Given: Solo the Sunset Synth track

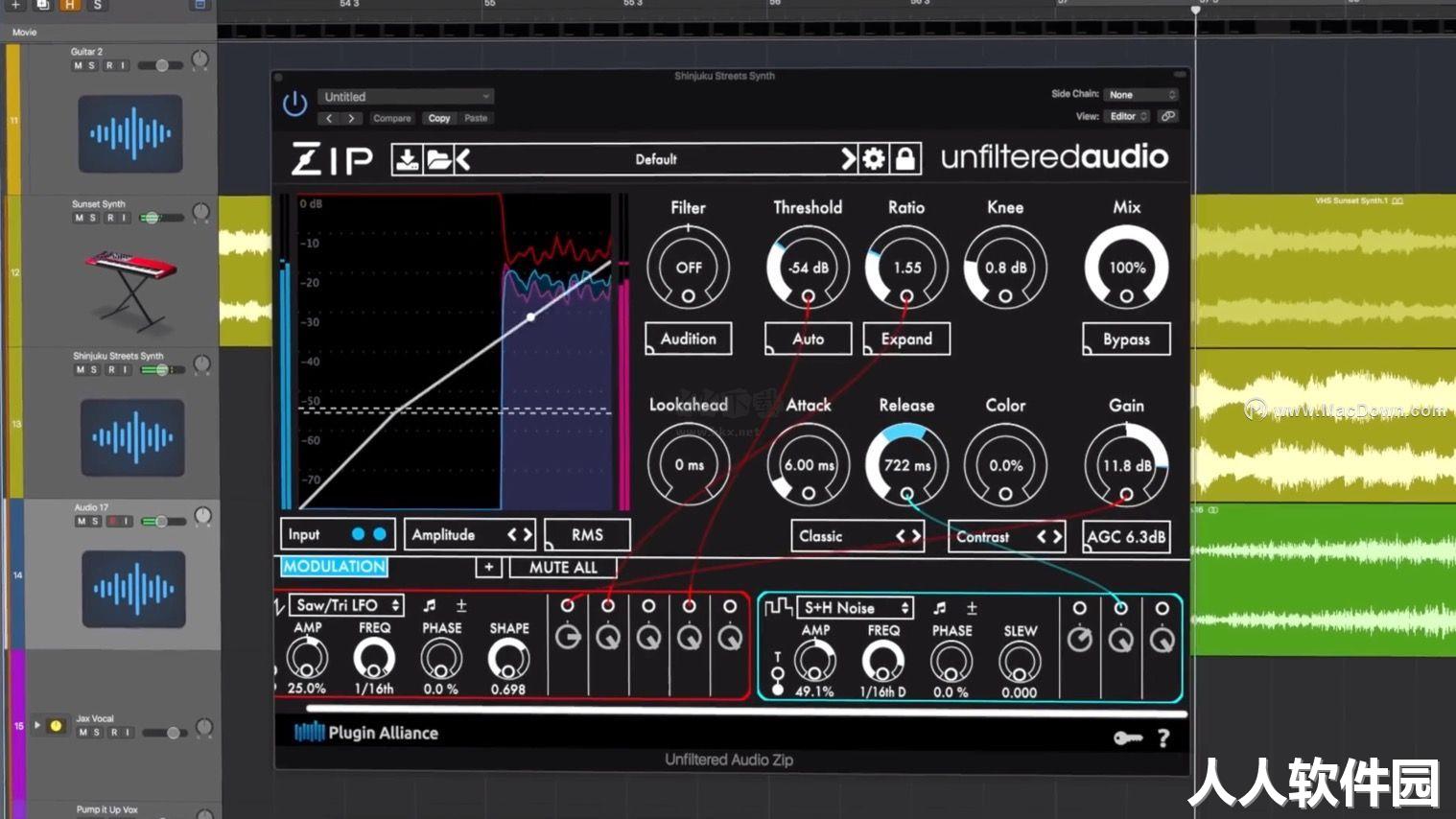Looking at the screenshot, I should click(93, 218).
